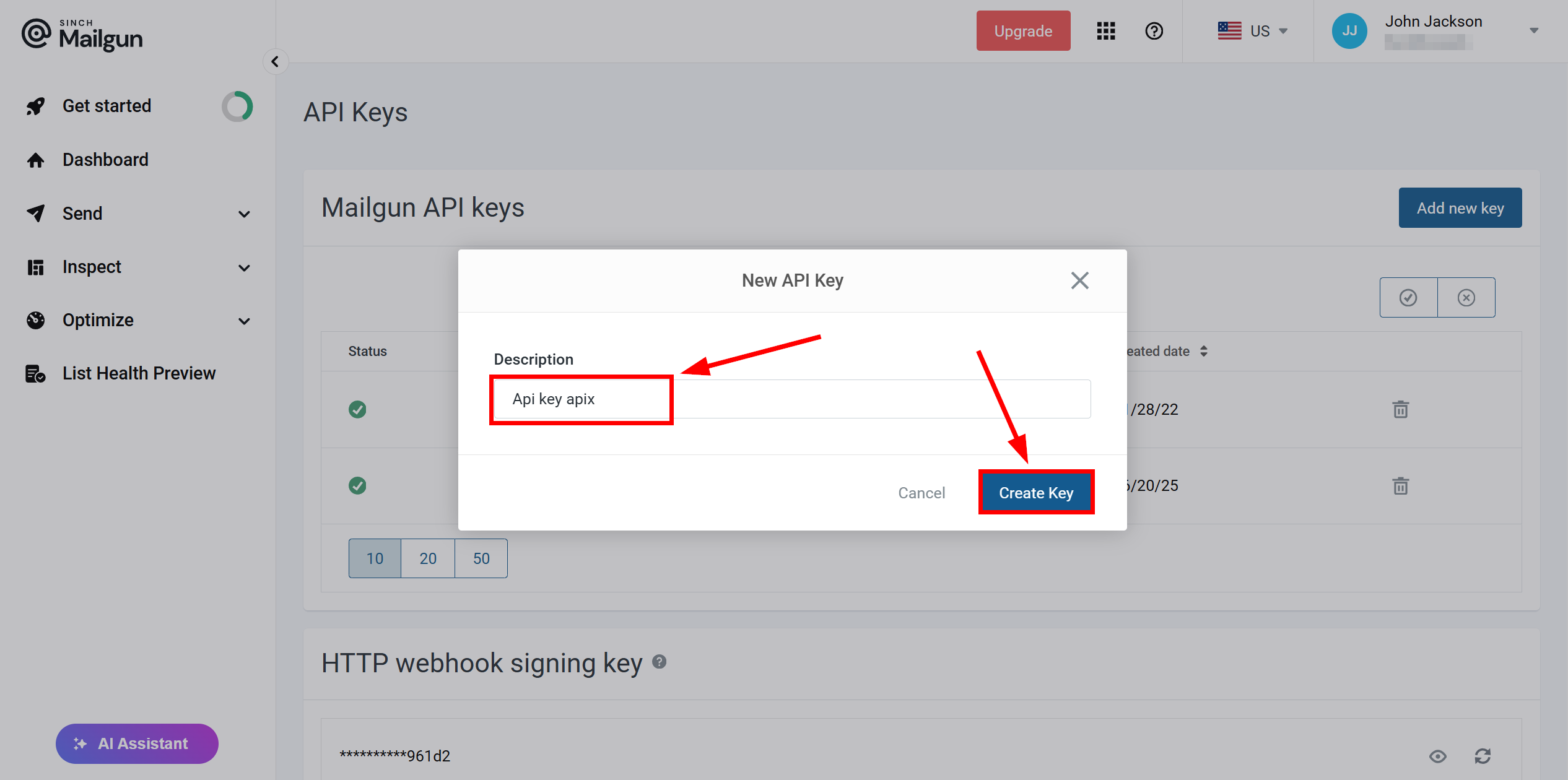Click the Get started progress ring
Screen dimensions: 1568x780
tap(237, 106)
